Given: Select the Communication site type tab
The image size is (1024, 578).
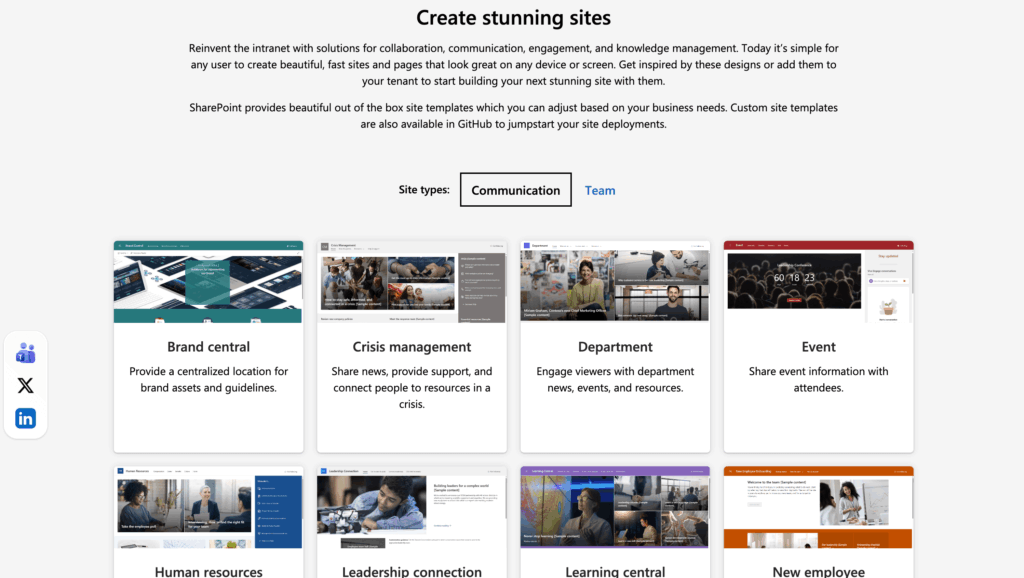Looking at the screenshot, I should tap(515, 190).
